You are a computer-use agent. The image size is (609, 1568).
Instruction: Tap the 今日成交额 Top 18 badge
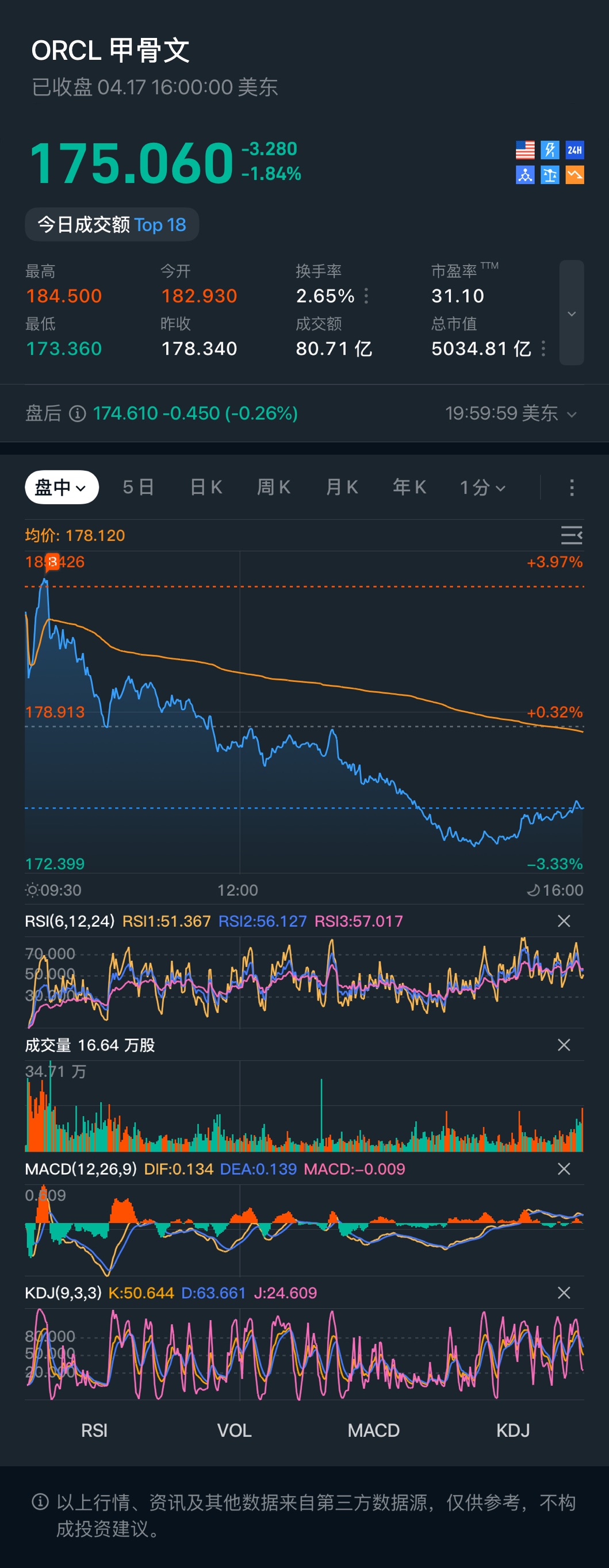112,225
